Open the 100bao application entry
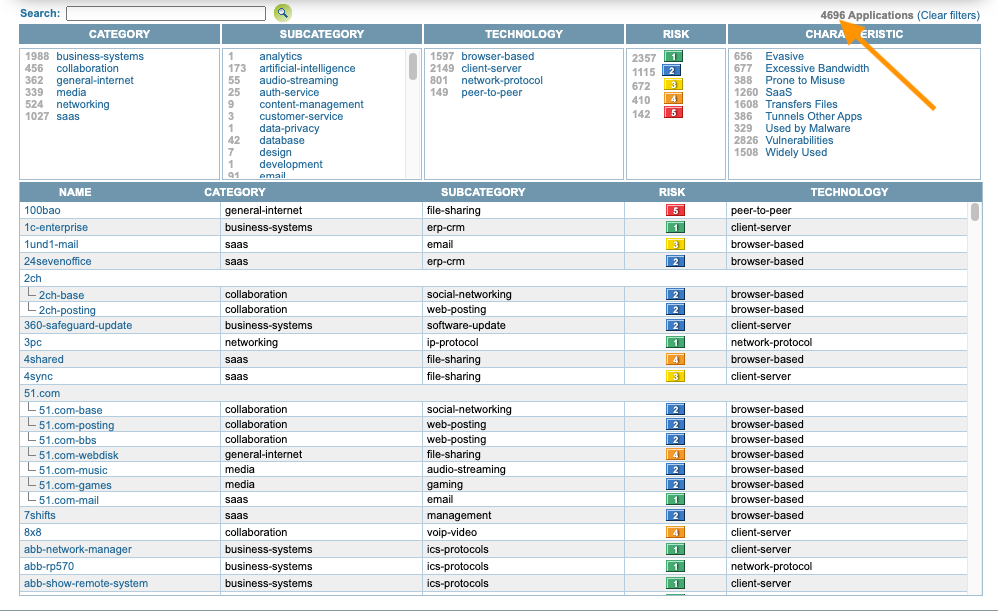The height and width of the screenshot is (615, 998). click(42, 210)
